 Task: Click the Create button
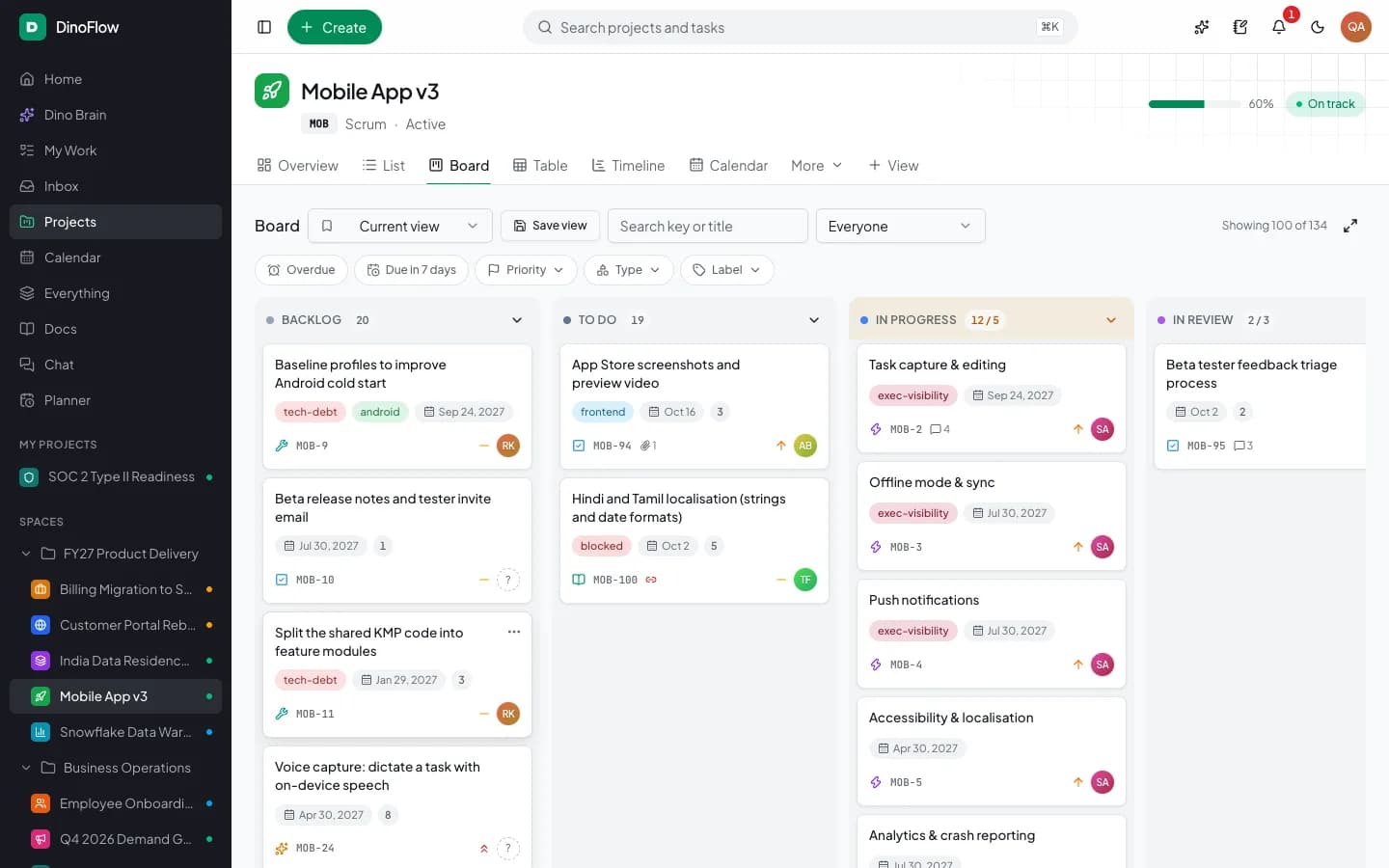[x=335, y=27]
